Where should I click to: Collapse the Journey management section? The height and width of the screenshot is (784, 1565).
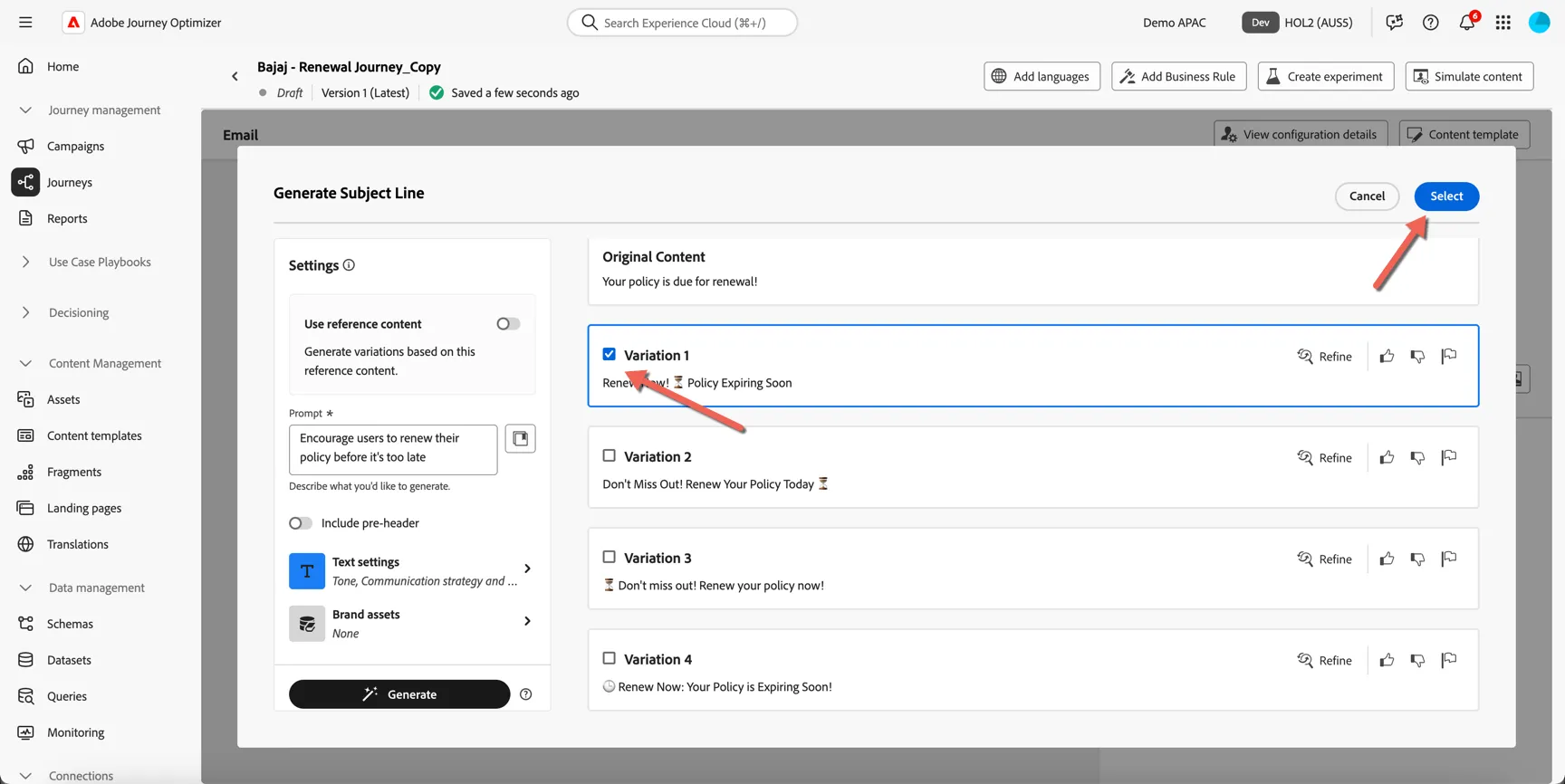[25, 110]
